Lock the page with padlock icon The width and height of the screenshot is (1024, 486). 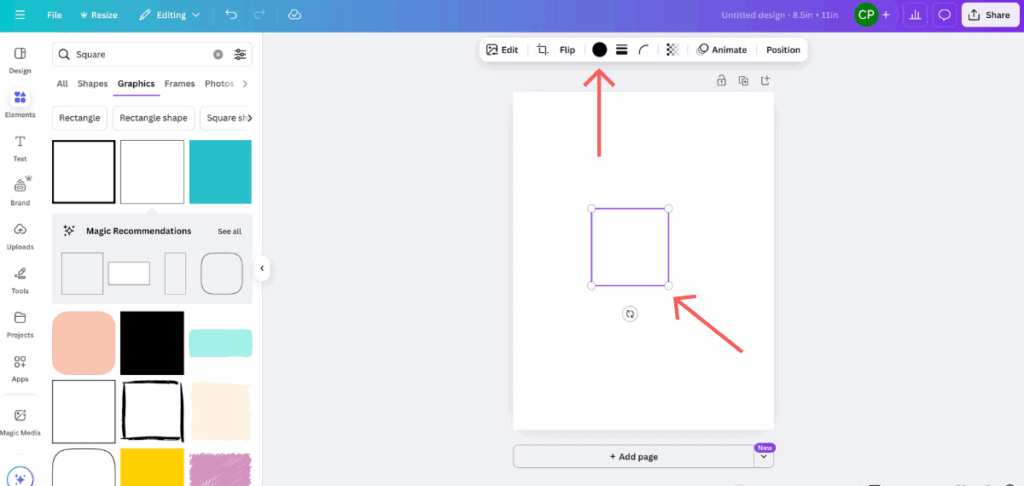coord(721,80)
